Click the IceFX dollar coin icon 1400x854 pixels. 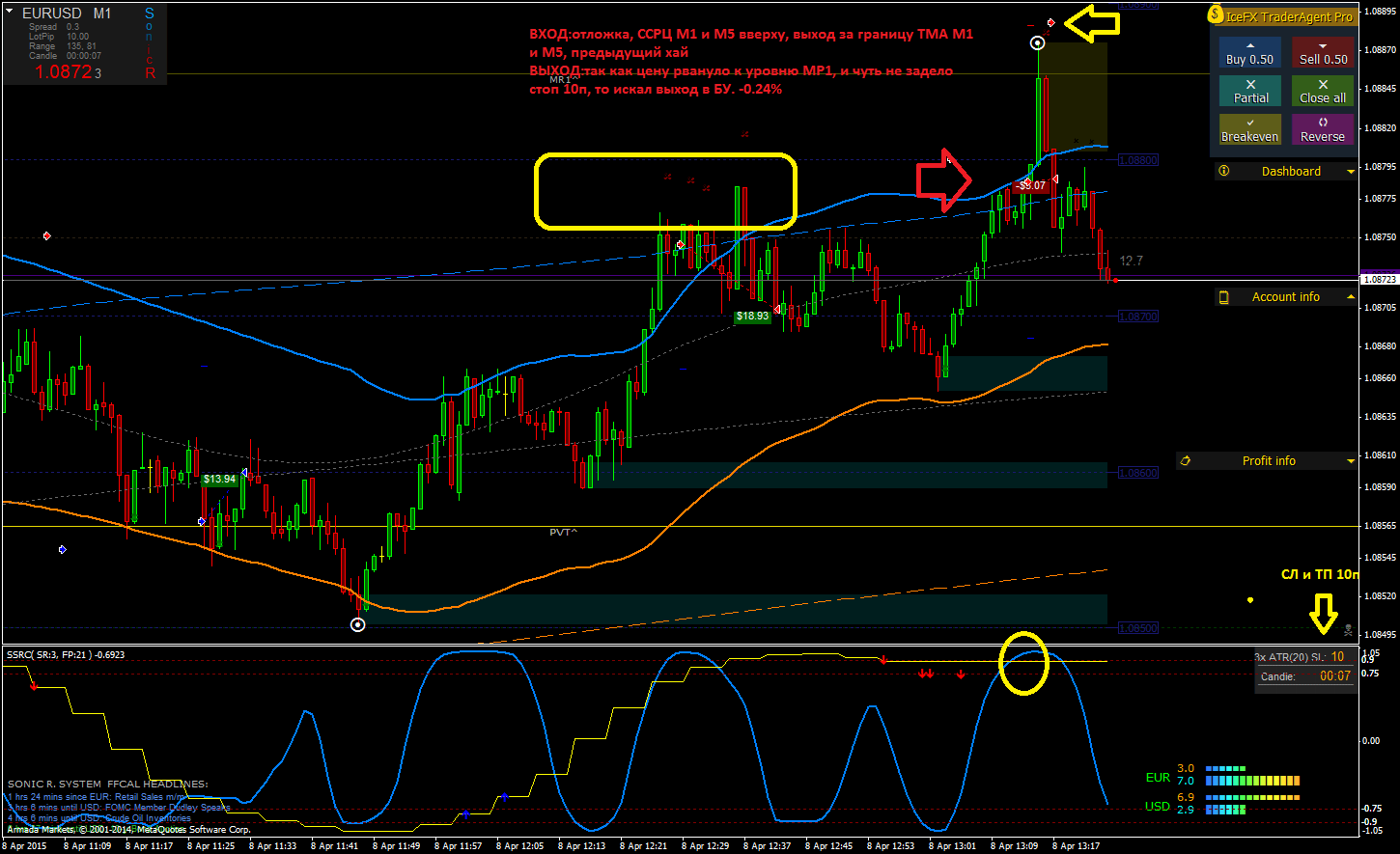coord(1217,15)
